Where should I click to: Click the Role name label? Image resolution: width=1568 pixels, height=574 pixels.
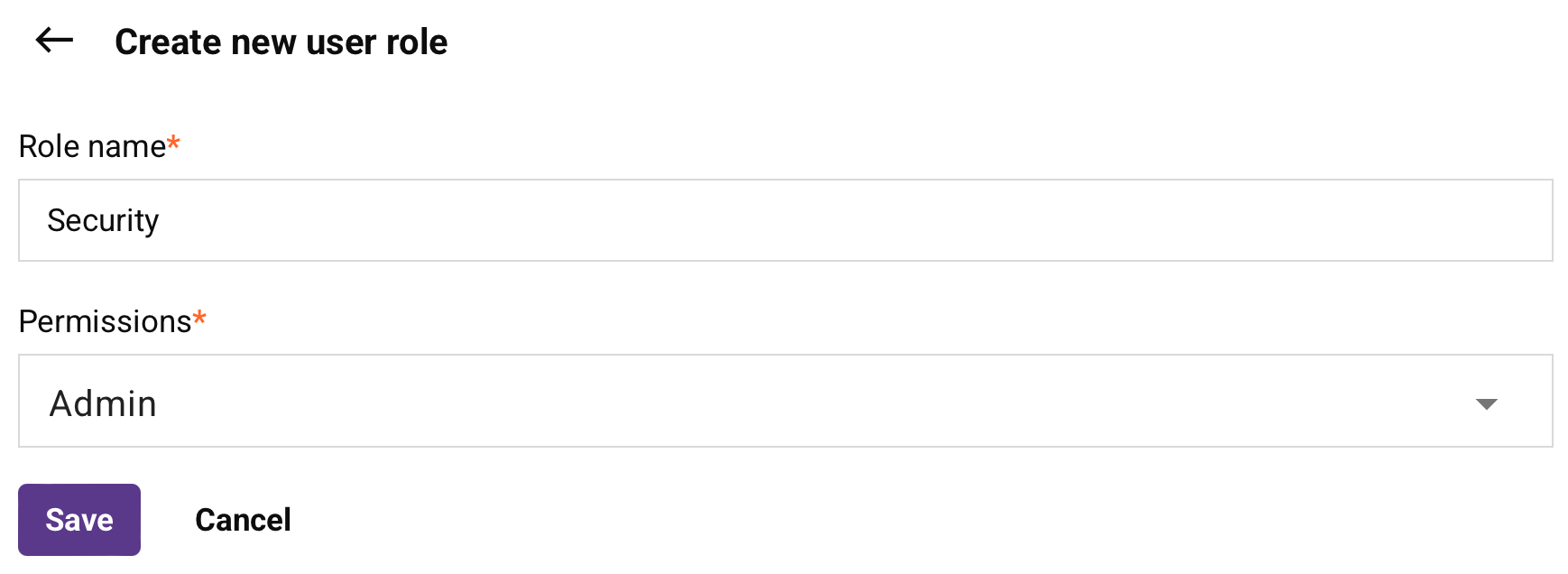pyautogui.click(x=92, y=146)
